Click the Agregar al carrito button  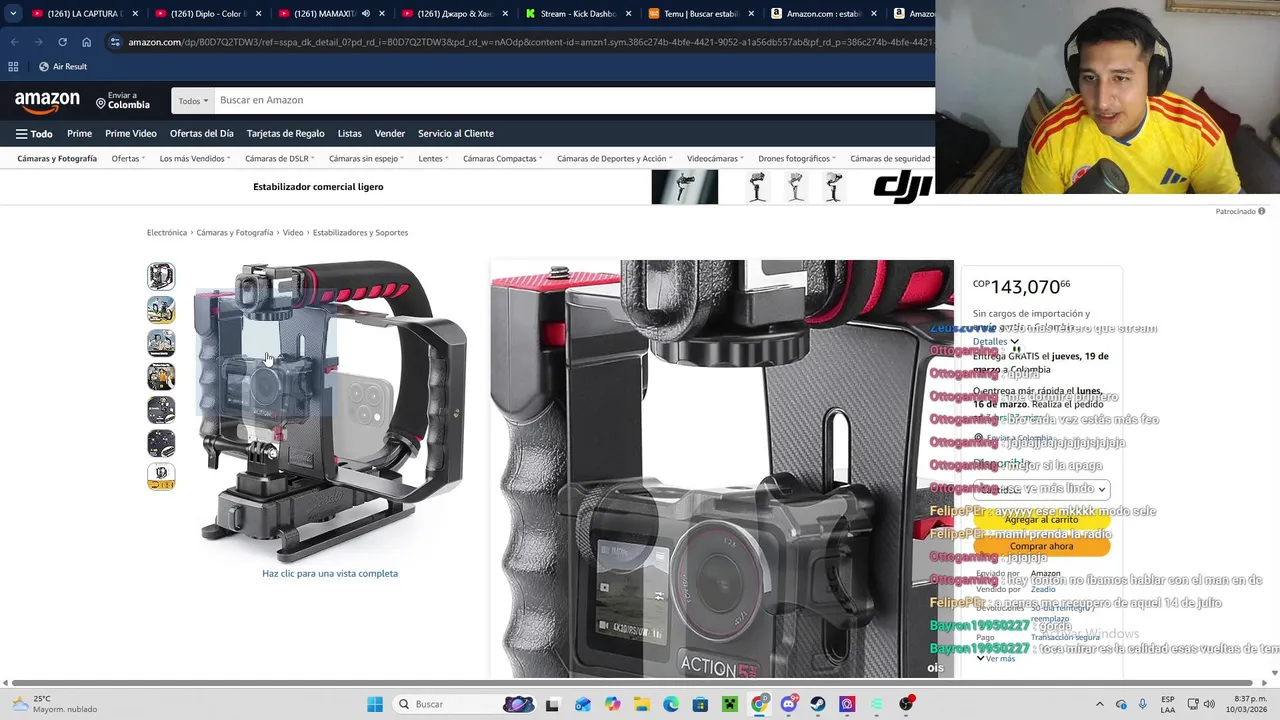pos(1041,520)
